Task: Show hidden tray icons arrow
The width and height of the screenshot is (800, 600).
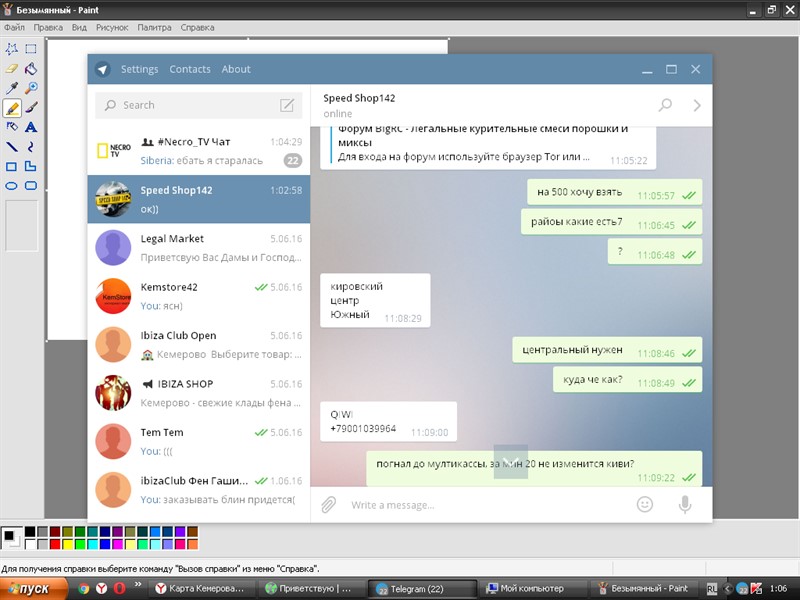Action: [x=728, y=589]
